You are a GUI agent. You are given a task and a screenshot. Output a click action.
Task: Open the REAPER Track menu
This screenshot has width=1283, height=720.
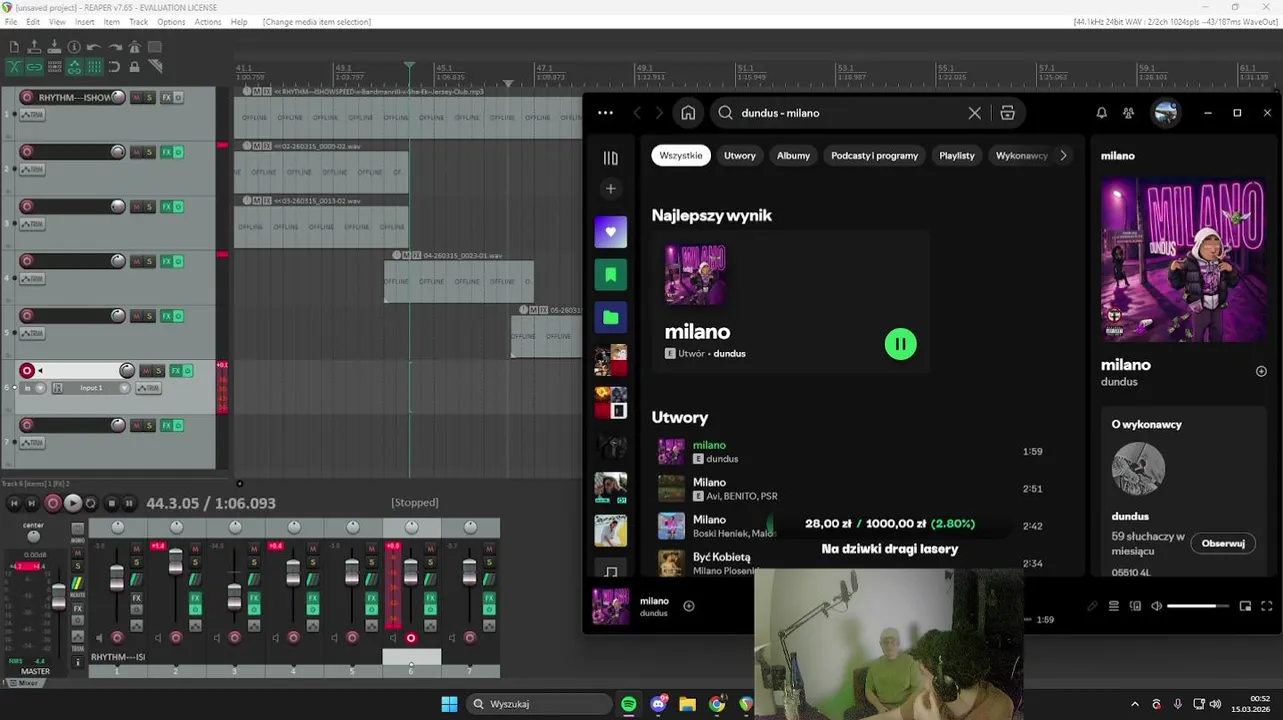tap(138, 22)
